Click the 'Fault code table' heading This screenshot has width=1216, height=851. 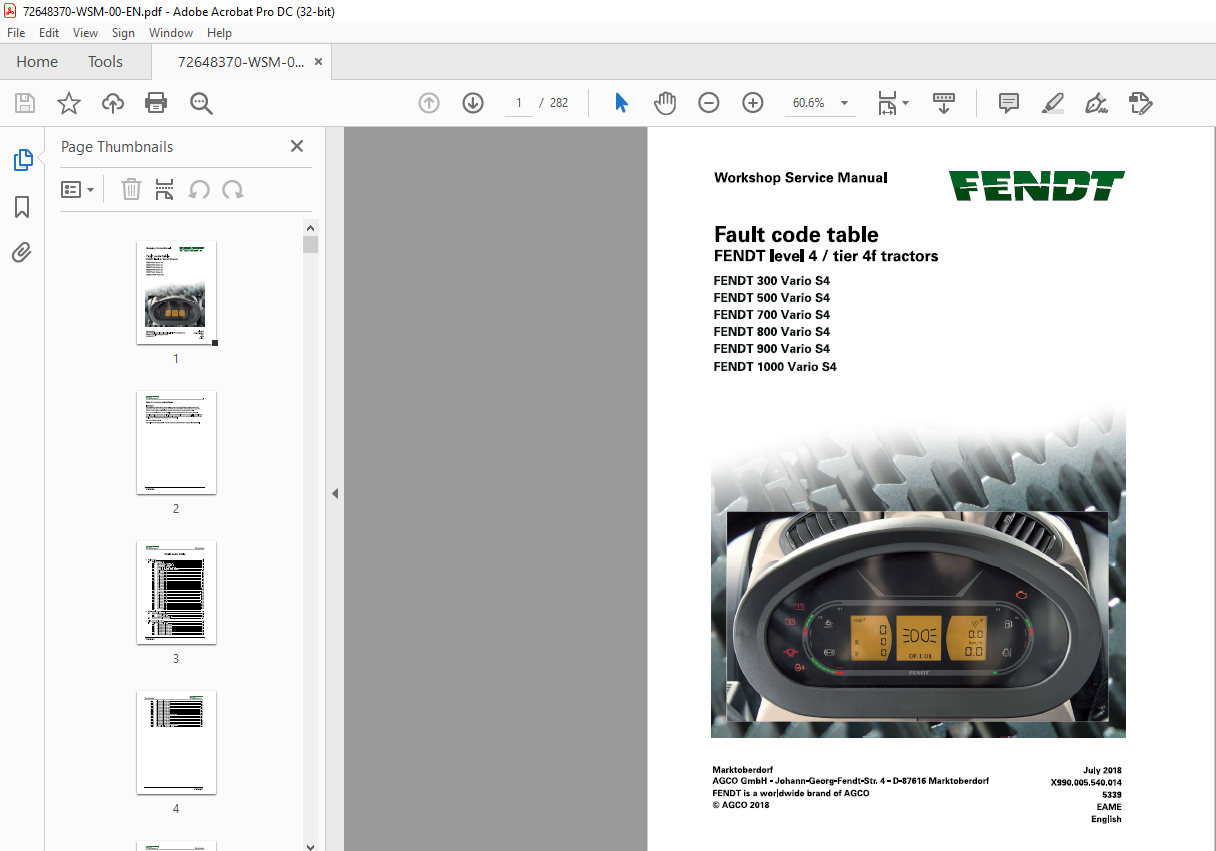click(796, 235)
